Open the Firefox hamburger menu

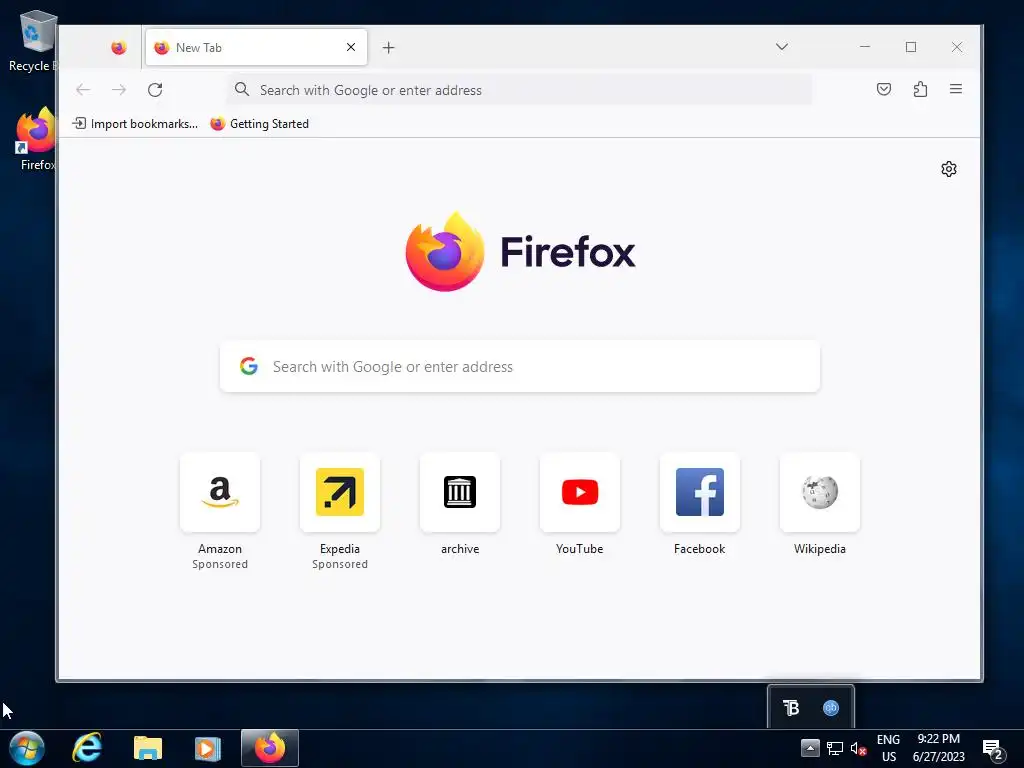tap(955, 89)
